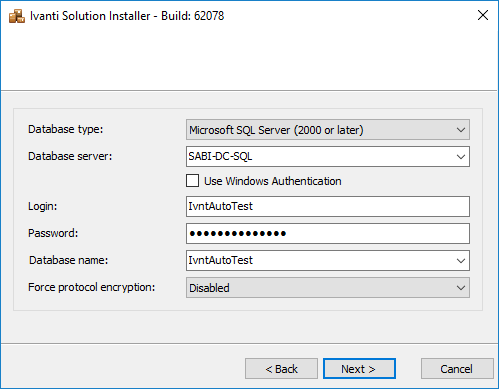Click the "Database server:" label
Screen dimensions: 499x389
pos(70,156)
